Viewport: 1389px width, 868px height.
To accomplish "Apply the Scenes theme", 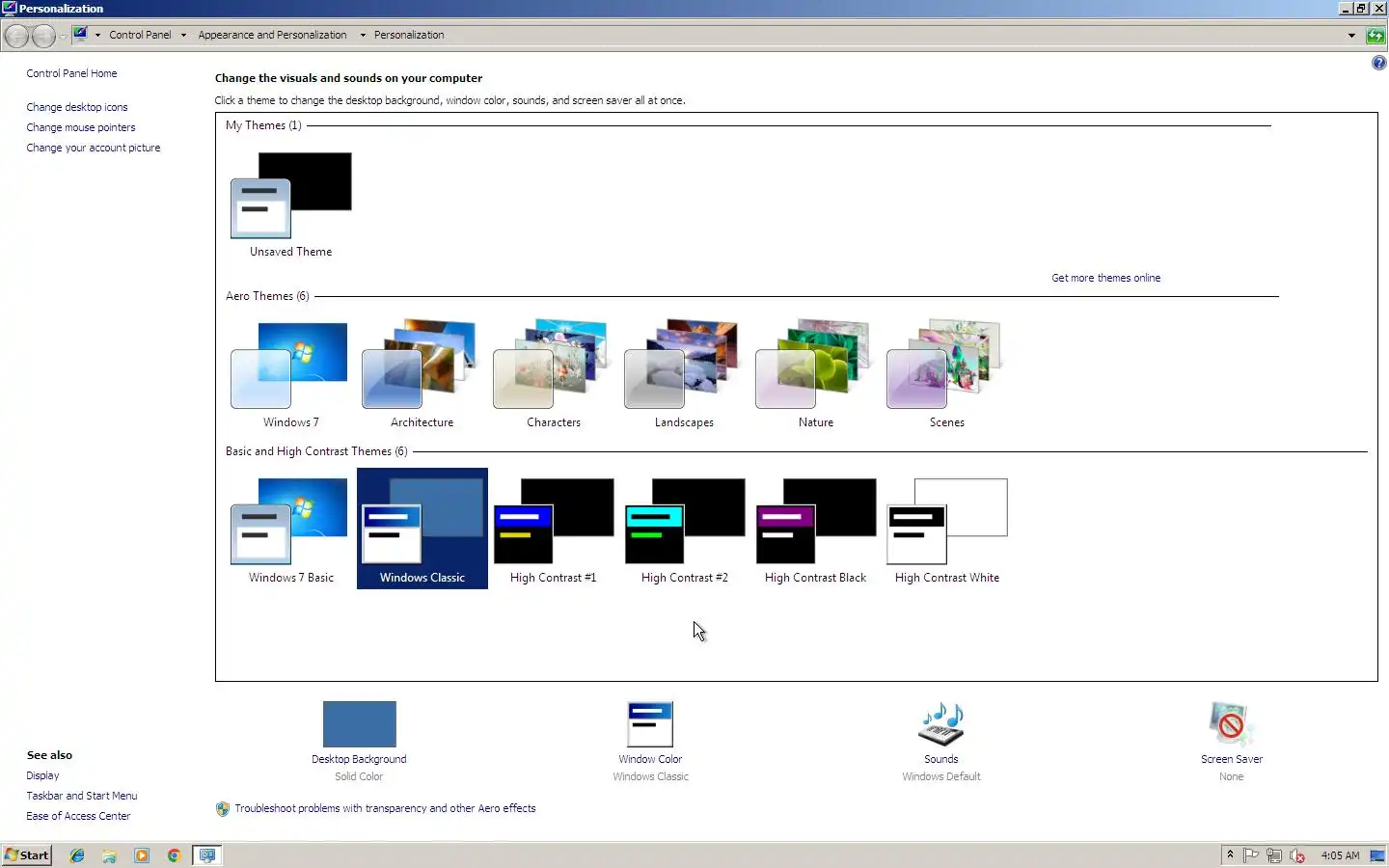I will (946, 373).
